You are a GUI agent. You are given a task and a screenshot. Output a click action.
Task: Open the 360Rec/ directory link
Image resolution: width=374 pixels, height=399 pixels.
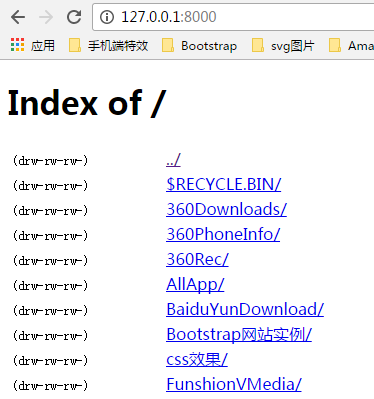pos(197,259)
